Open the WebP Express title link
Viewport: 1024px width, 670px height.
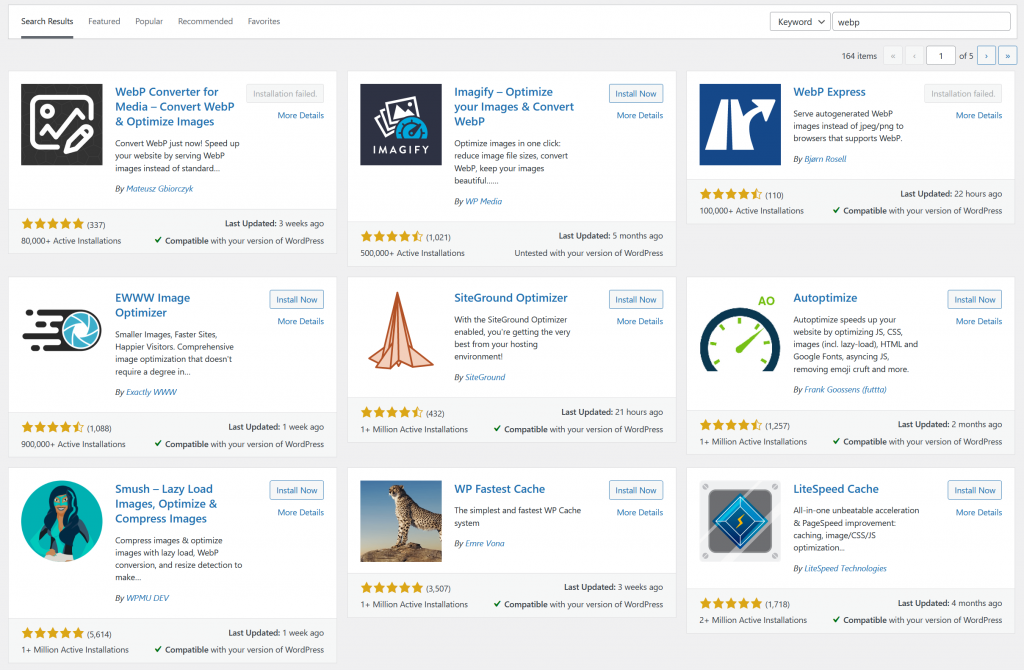[x=829, y=92]
